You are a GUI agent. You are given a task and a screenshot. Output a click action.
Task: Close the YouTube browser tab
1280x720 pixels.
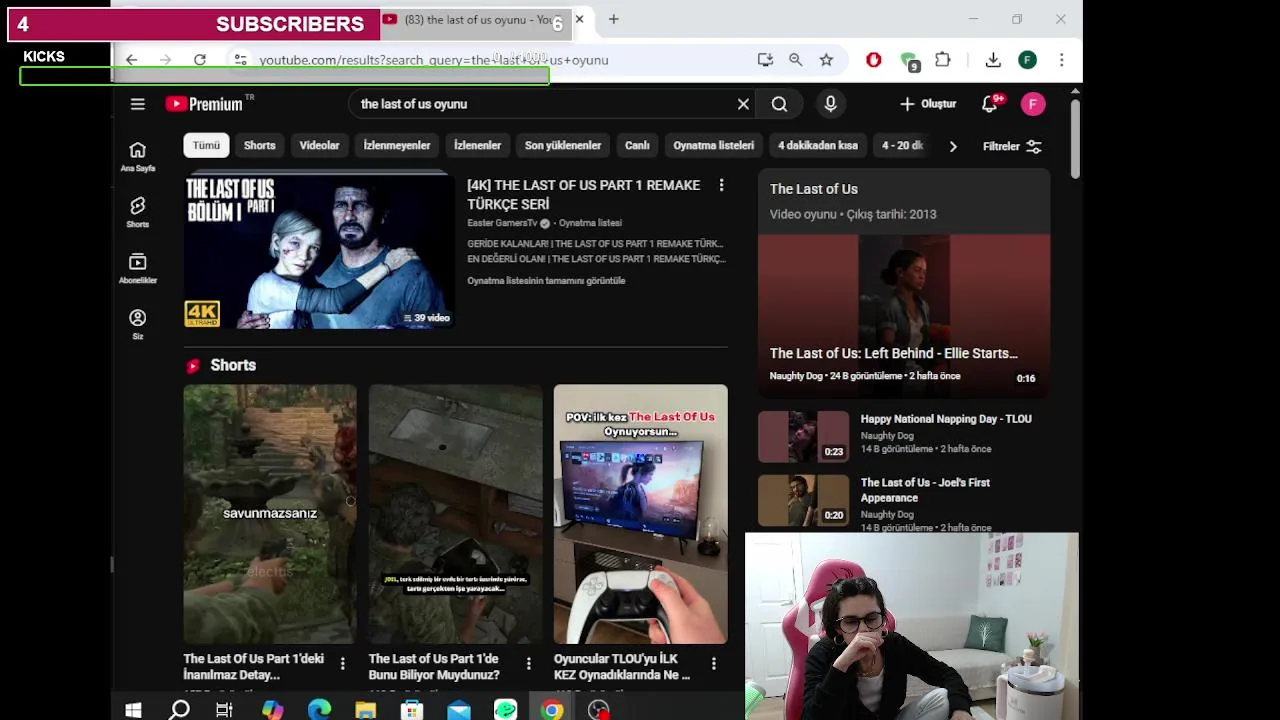(579, 19)
